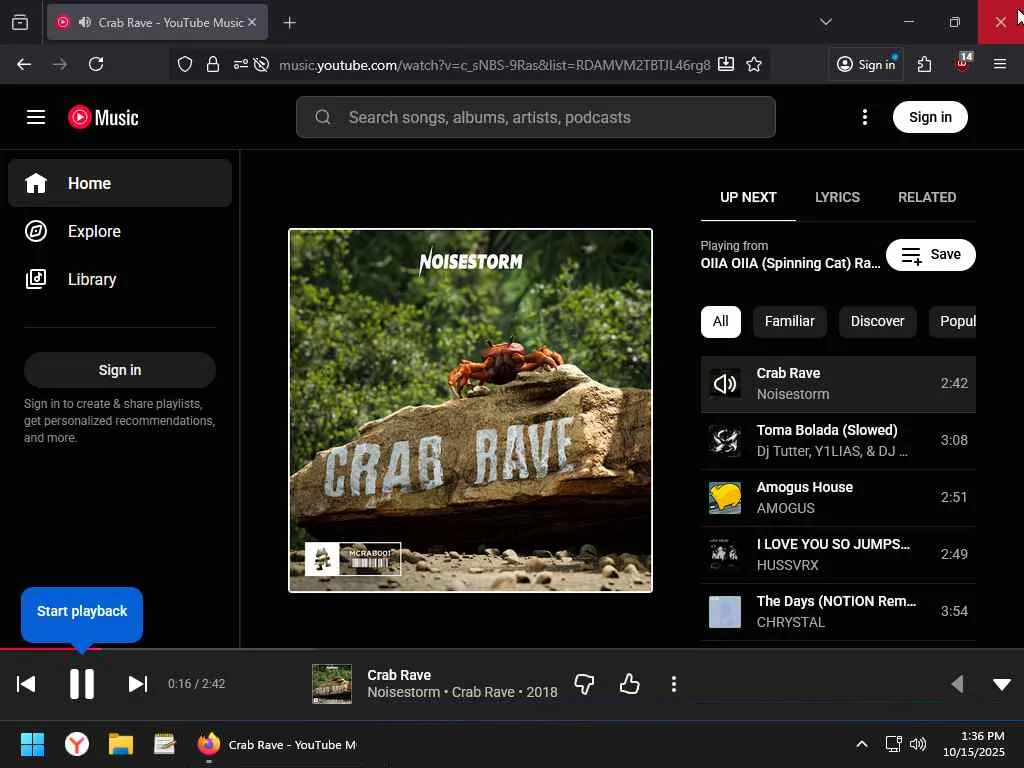Click the Crab Rave now-playing speaker icon
This screenshot has height=768, width=1024.
[x=725, y=384]
